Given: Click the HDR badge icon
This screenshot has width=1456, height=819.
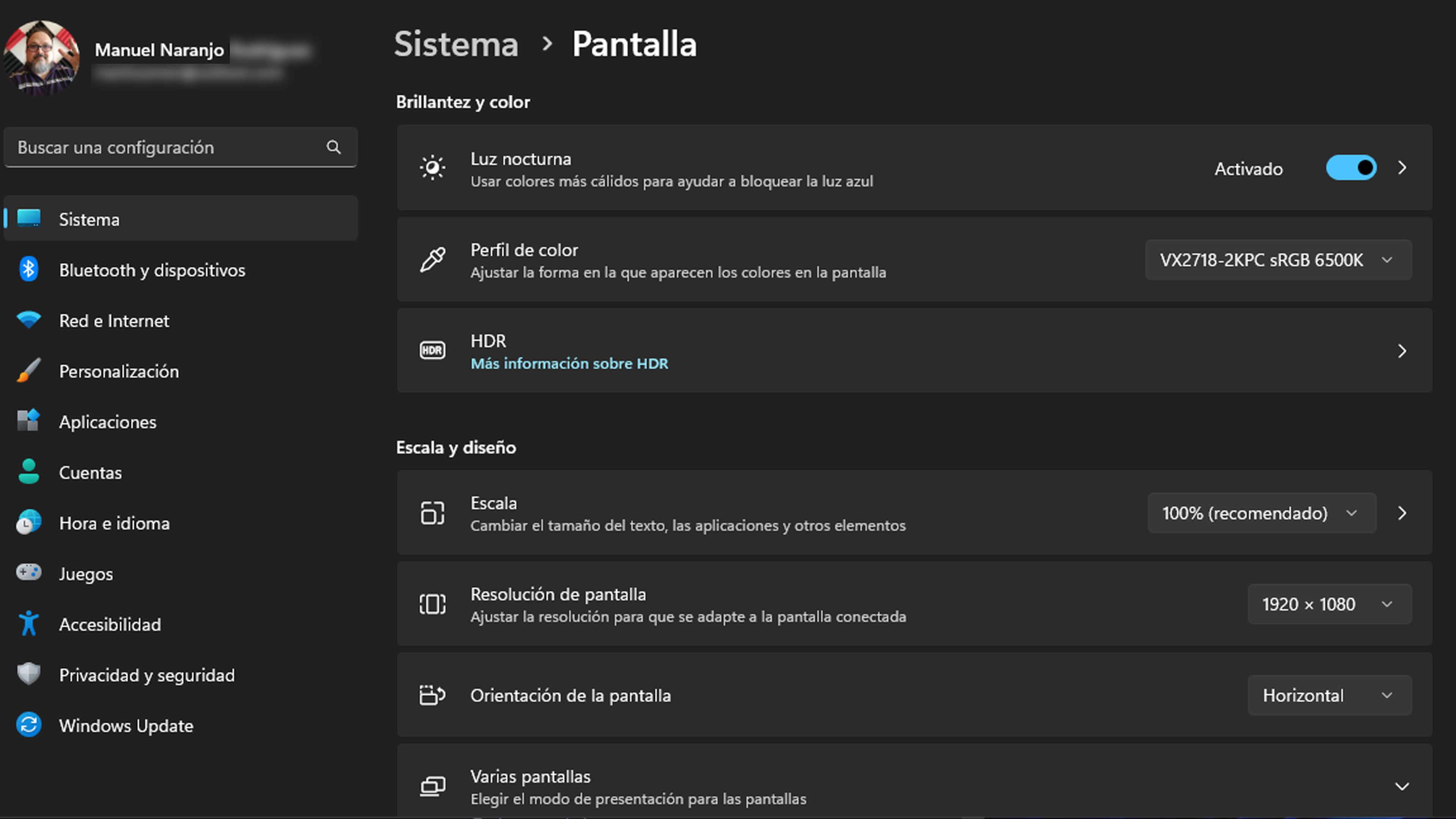Looking at the screenshot, I should 432,350.
